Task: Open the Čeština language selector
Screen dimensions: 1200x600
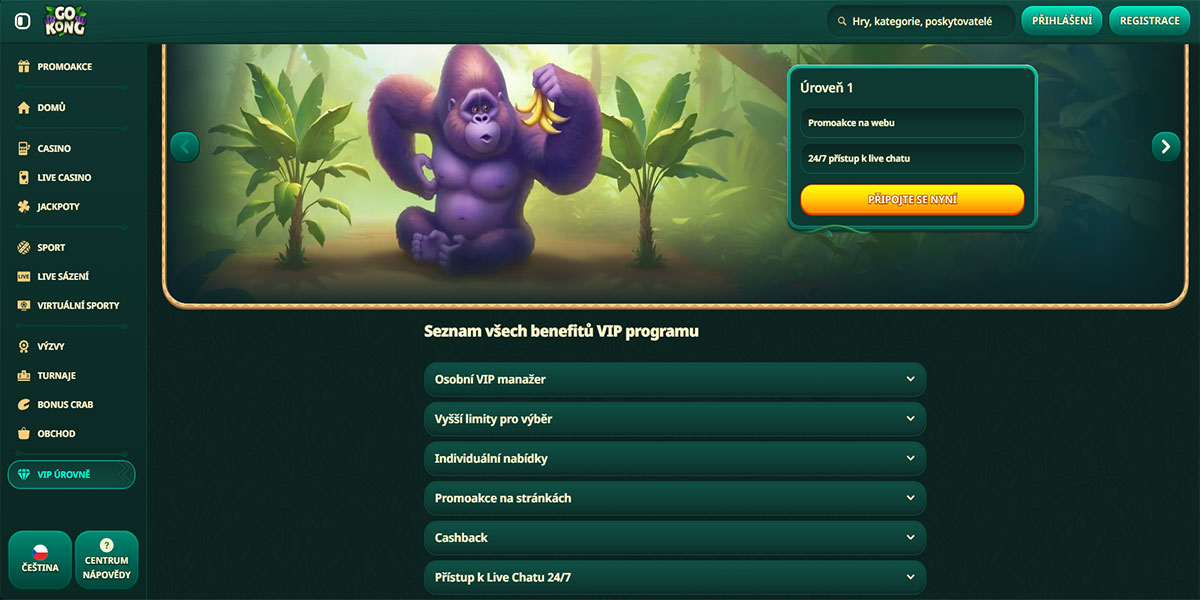Action: click(x=40, y=559)
